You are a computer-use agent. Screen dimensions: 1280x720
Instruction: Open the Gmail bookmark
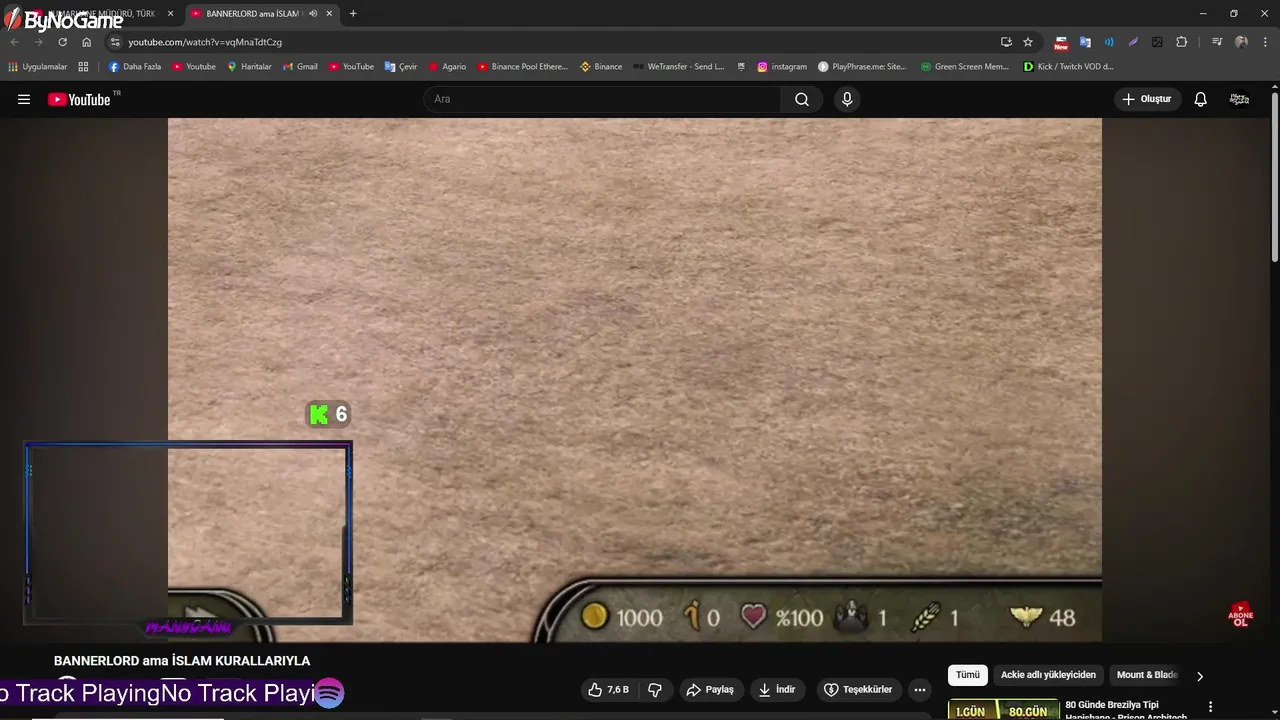pyautogui.click(x=300, y=67)
